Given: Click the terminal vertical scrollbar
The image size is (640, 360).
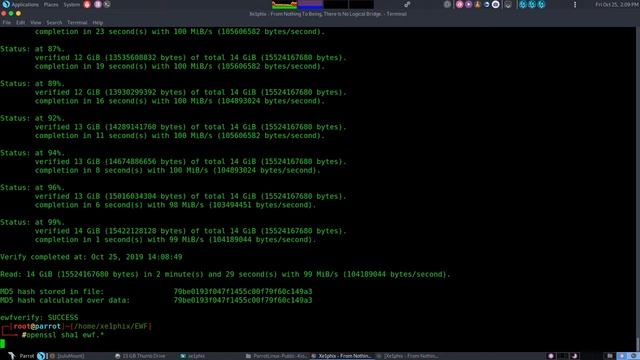Looking at the screenshot, I should (x=638, y=189).
